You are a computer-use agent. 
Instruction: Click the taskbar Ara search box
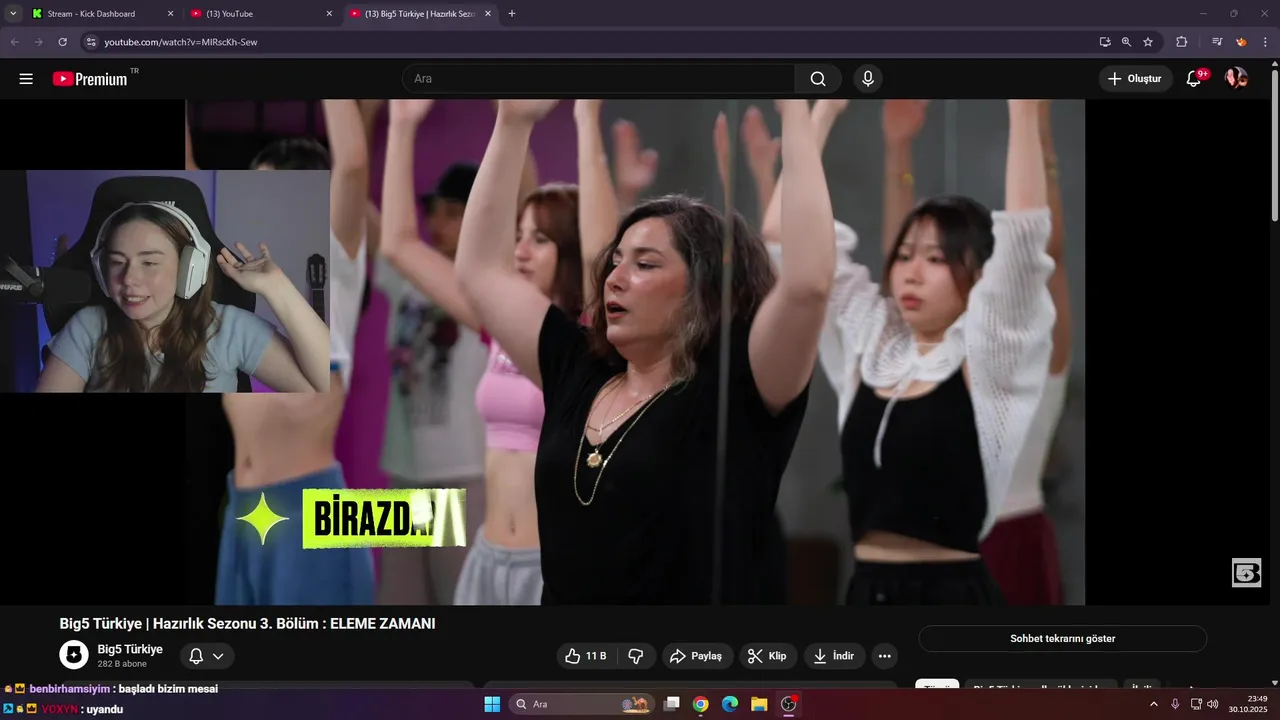(x=582, y=704)
